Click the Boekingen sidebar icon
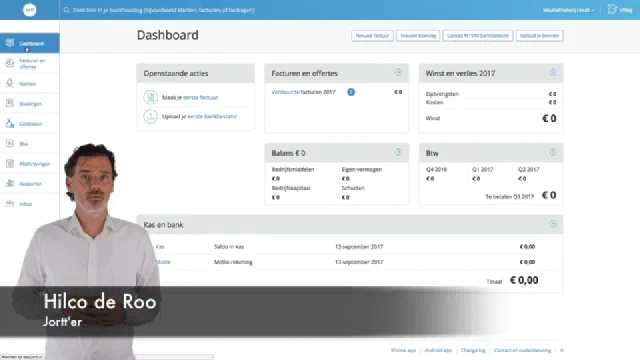This screenshot has height=360, width=640. coord(10,103)
